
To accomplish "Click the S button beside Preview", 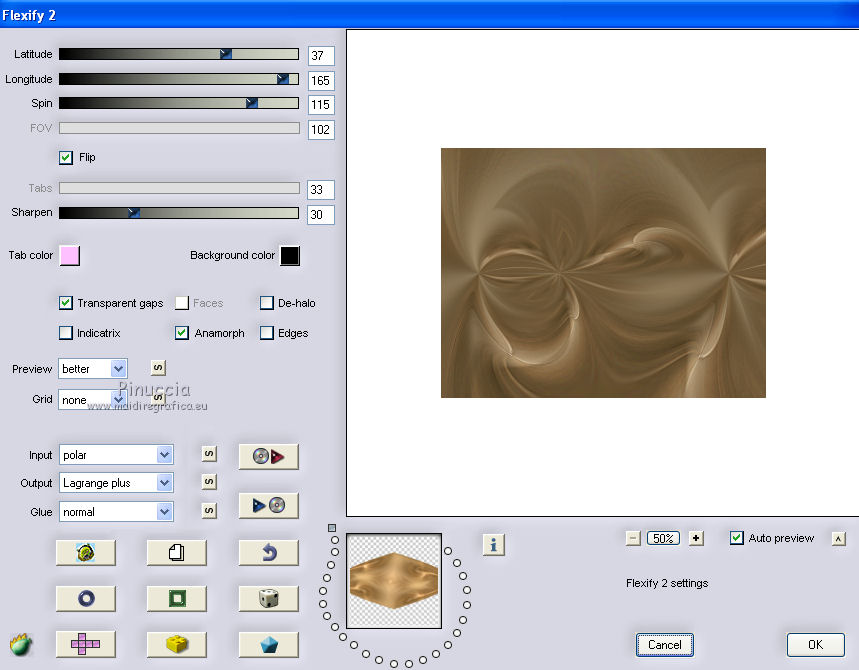I will click(x=158, y=368).
